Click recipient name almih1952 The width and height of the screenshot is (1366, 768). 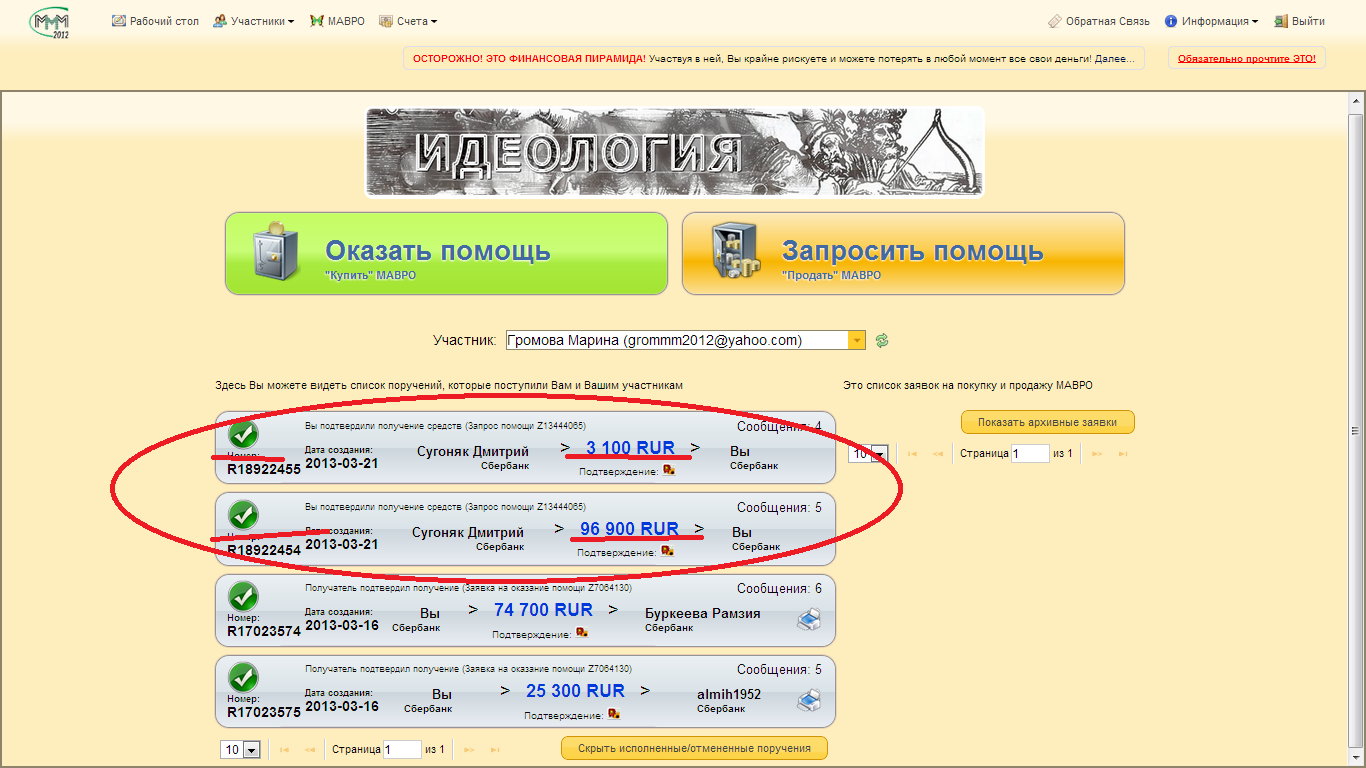pyautogui.click(x=729, y=694)
